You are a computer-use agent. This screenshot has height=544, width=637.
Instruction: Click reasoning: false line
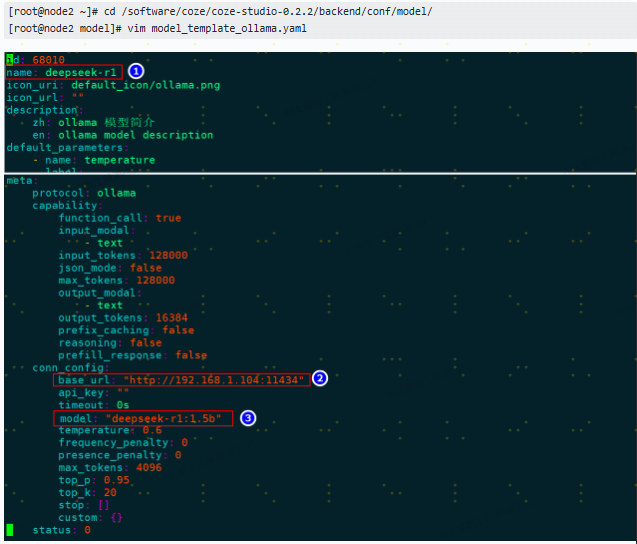point(110,343)
